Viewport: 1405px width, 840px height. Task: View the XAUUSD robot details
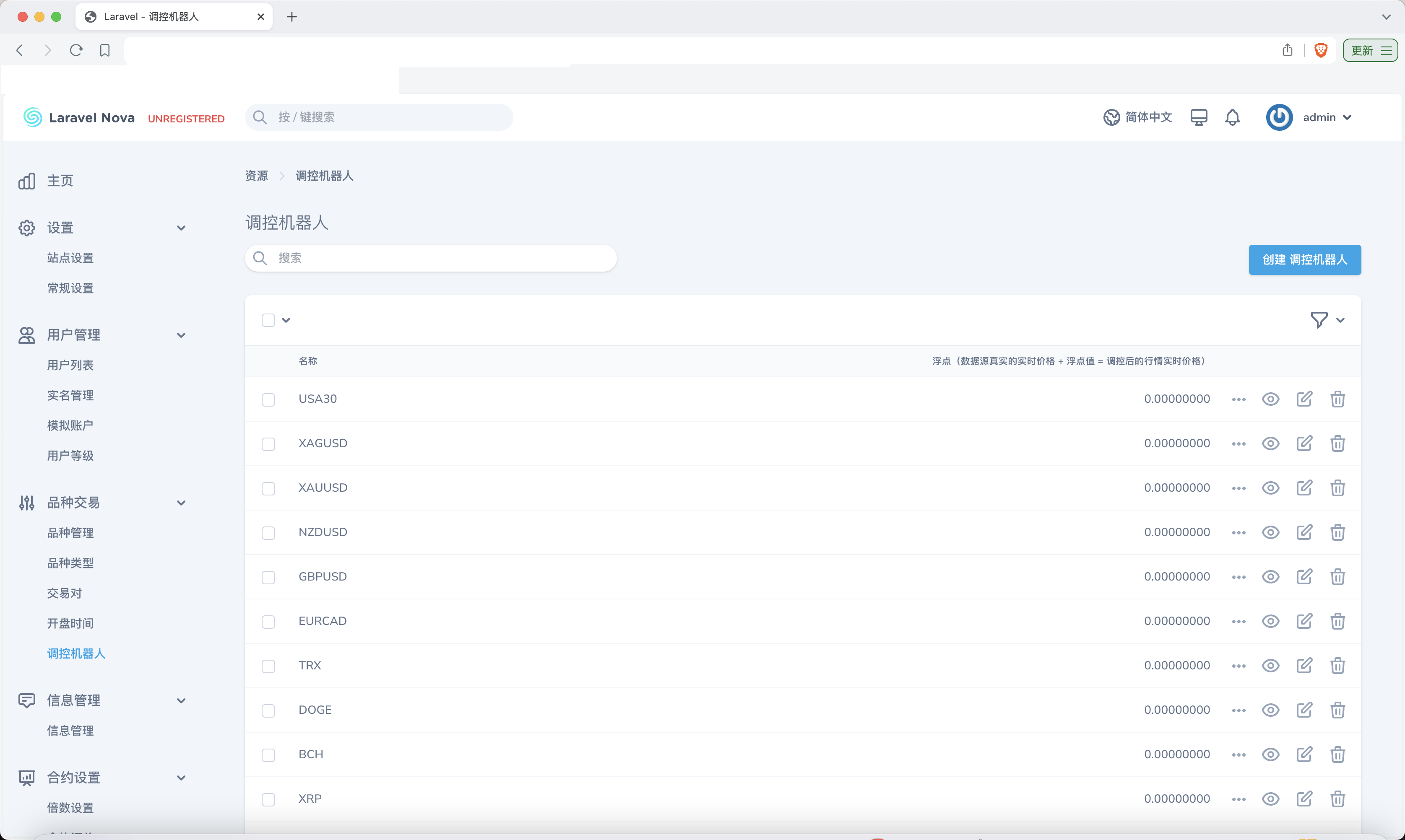[x=1270, y=488]
